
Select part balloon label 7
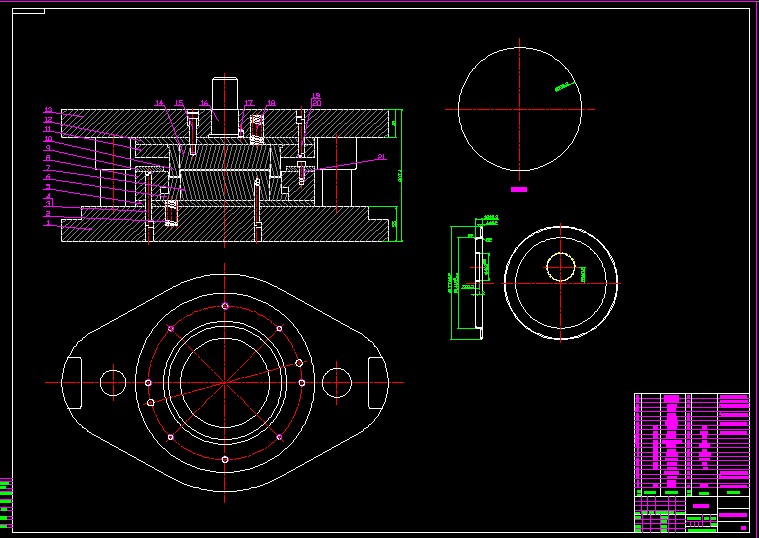[48, 168]
